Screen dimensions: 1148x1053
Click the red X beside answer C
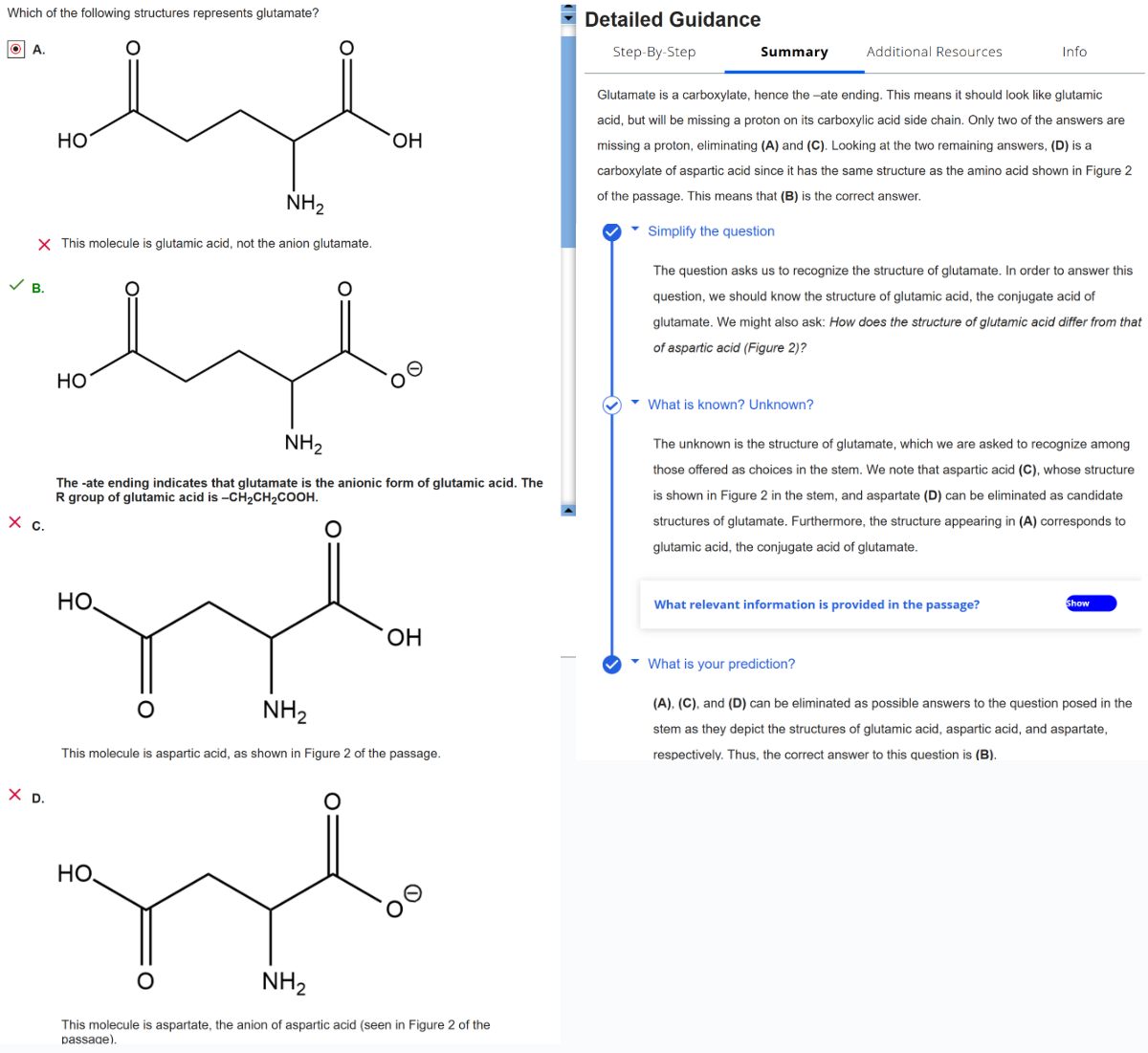(15, 522)
